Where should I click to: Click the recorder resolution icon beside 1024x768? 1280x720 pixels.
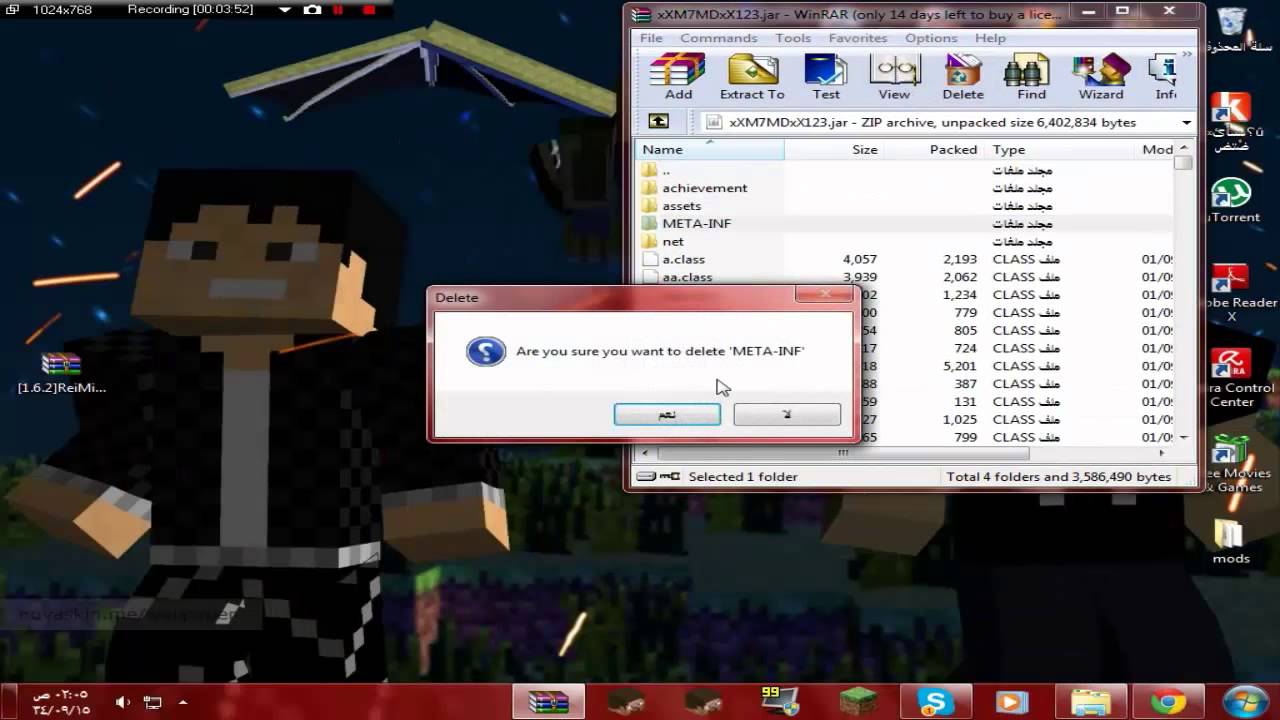(x=13, y=10)
